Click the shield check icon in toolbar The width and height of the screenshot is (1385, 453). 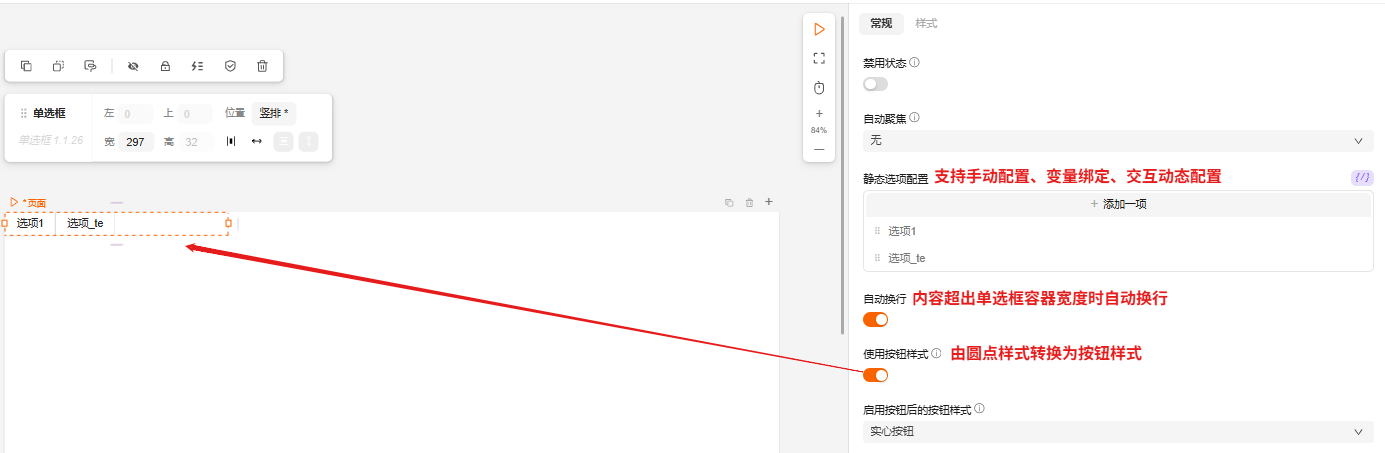[x=230, y=66]
